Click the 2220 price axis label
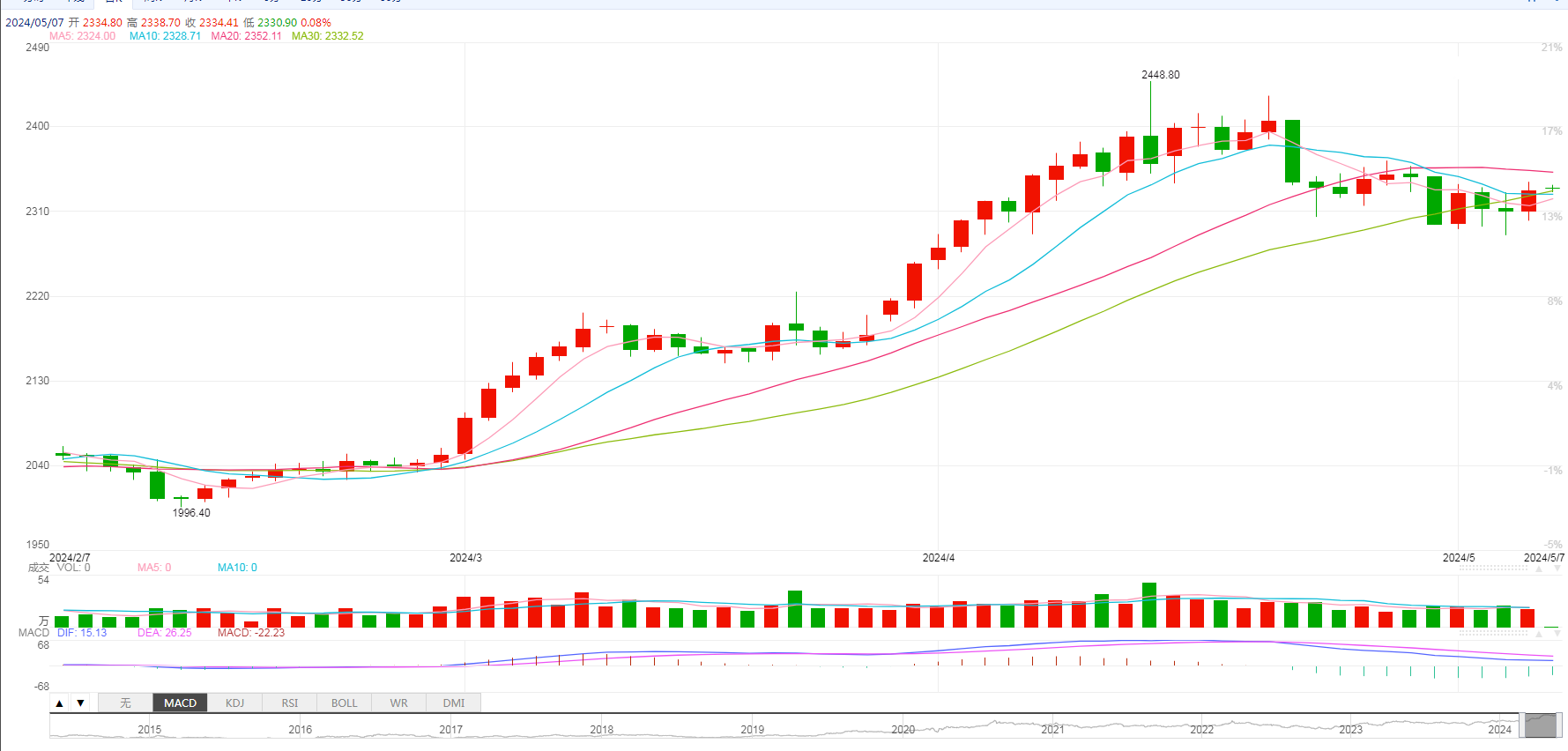 click(38, 296)
